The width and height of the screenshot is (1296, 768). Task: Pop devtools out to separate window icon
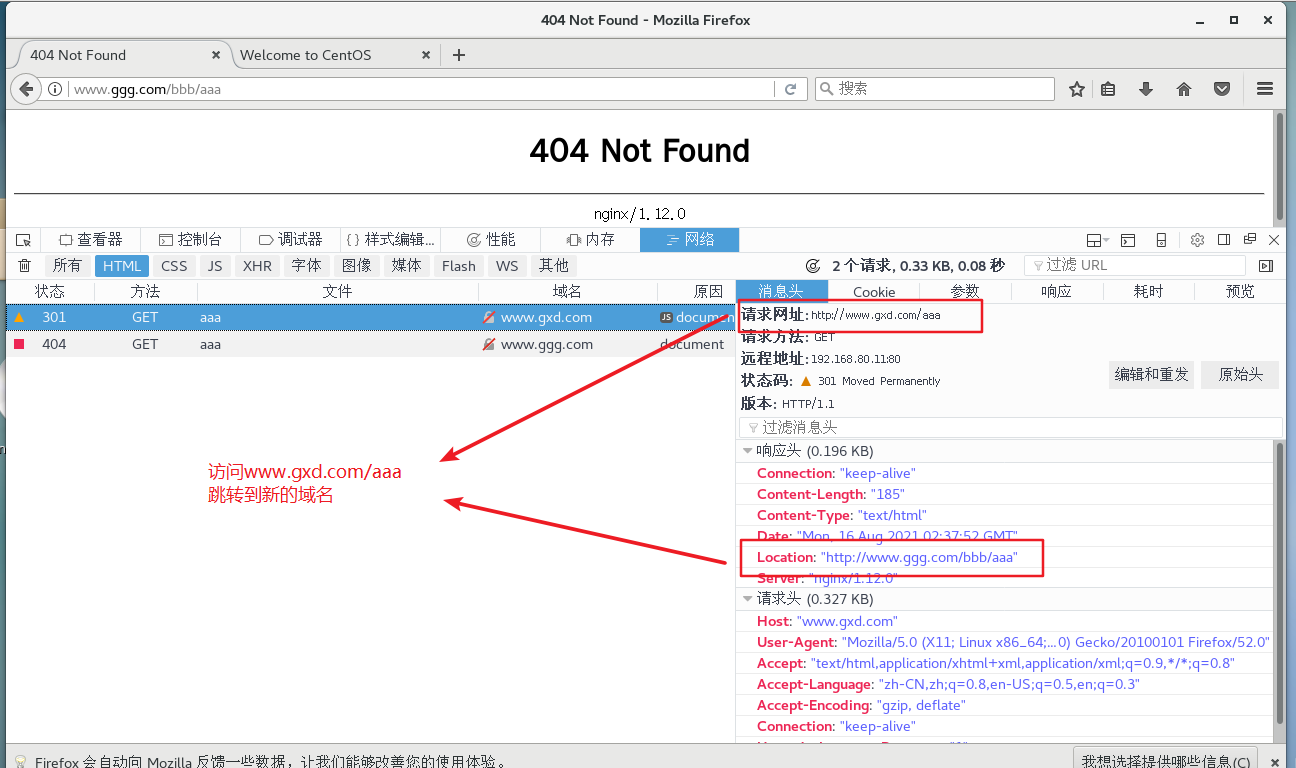click(1250, 240)
